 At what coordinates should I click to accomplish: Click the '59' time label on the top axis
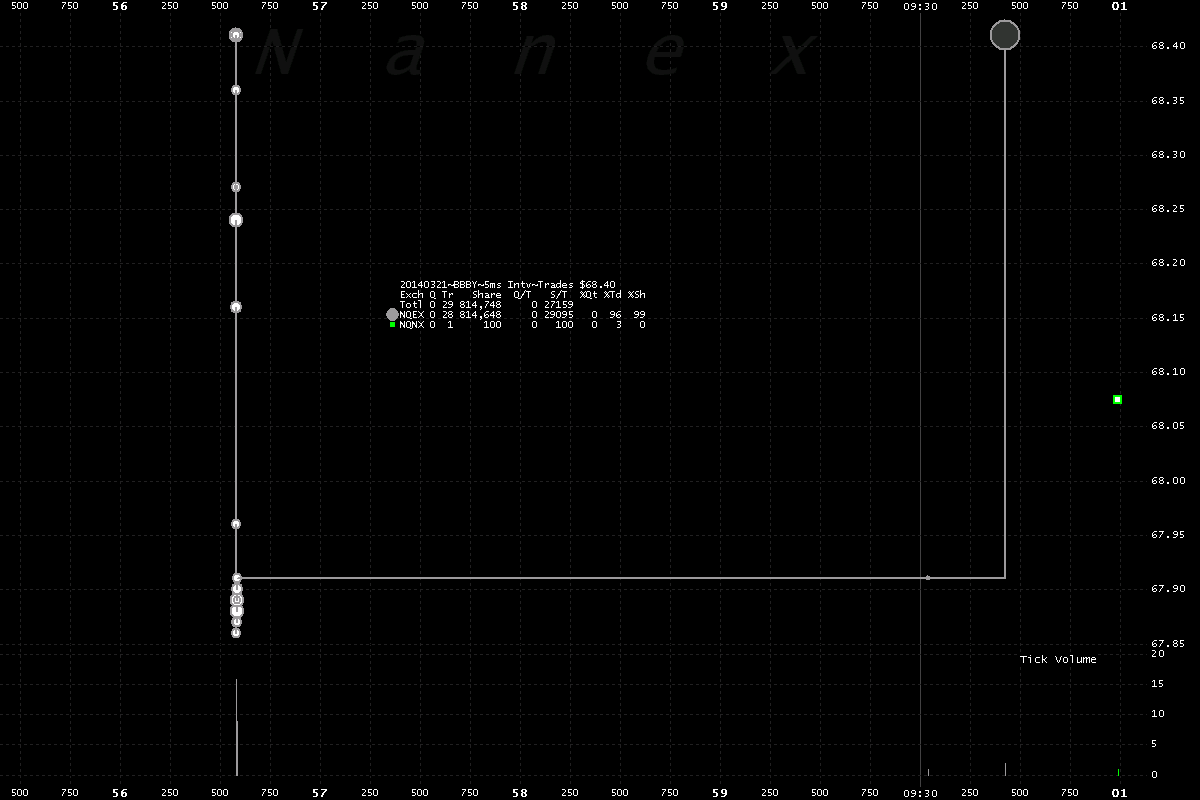pyautogui.click(x=720, y=6)
